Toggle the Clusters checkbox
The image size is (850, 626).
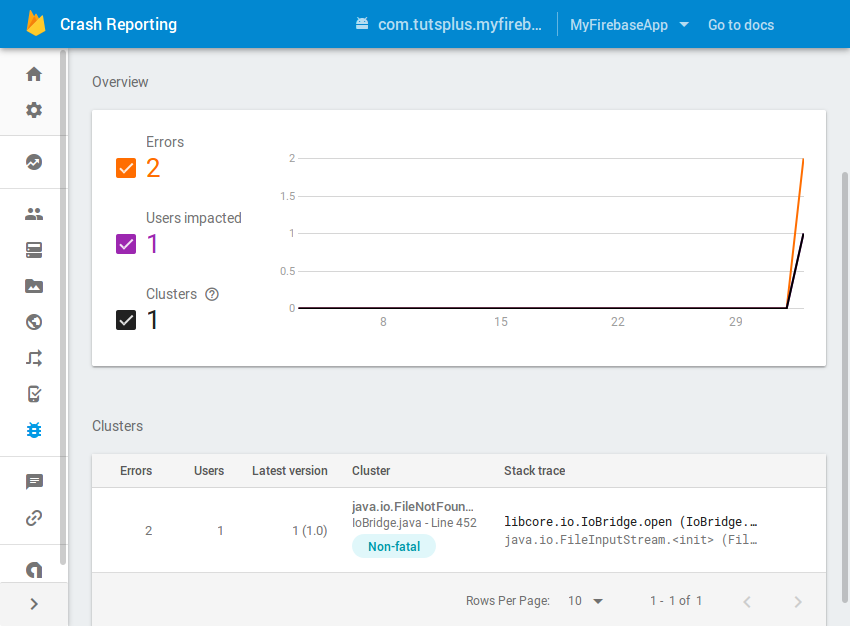point(126,320)
